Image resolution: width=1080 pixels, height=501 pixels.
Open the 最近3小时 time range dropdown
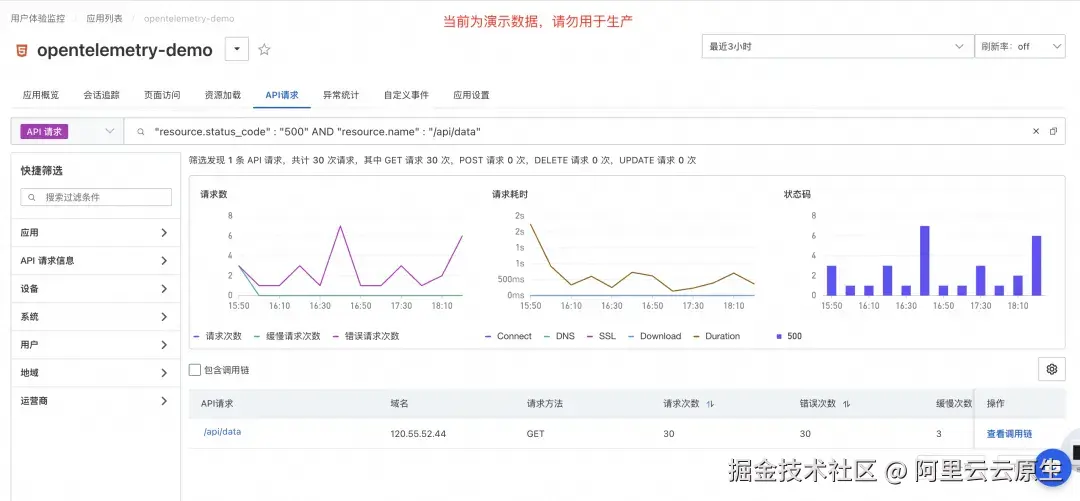(x=836, y=46)
